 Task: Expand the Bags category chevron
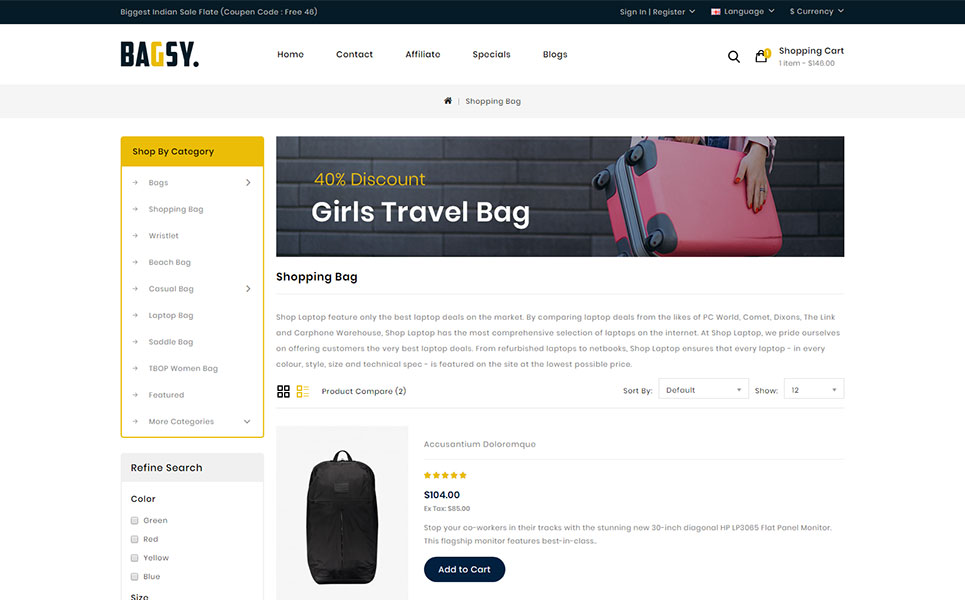248,183
